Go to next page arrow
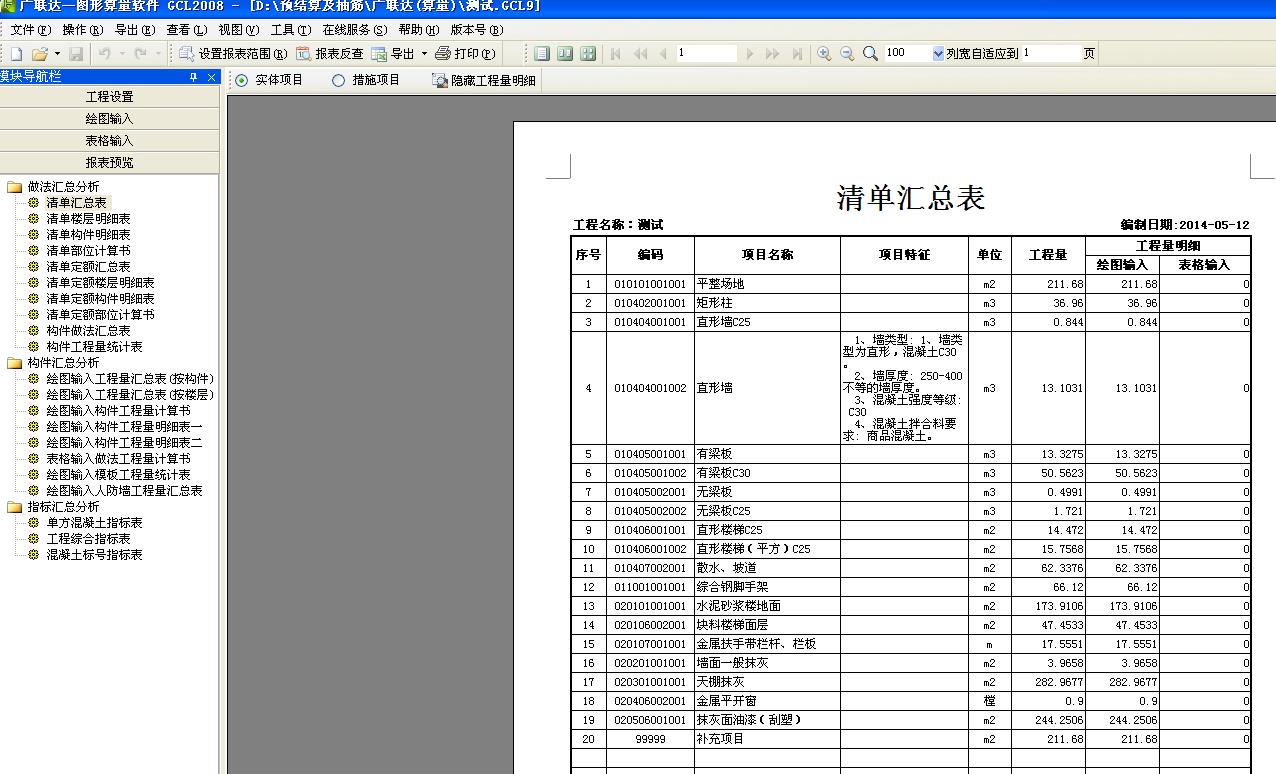 pyautogui.click(x=750, y=53)
